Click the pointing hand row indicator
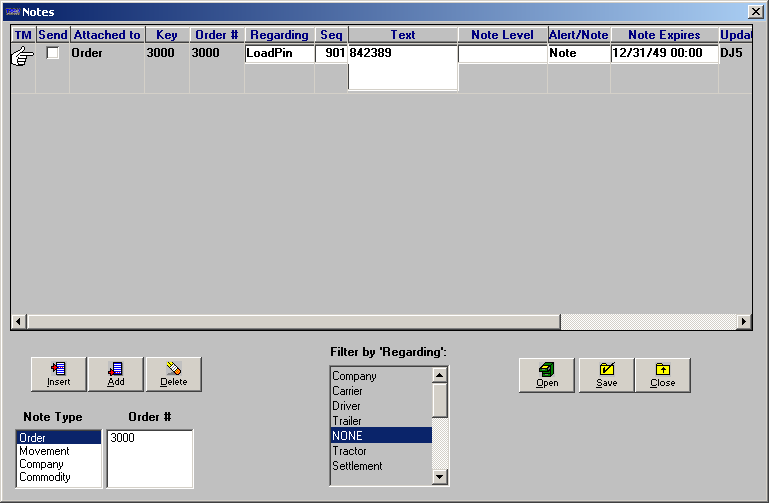 (23, 56)
